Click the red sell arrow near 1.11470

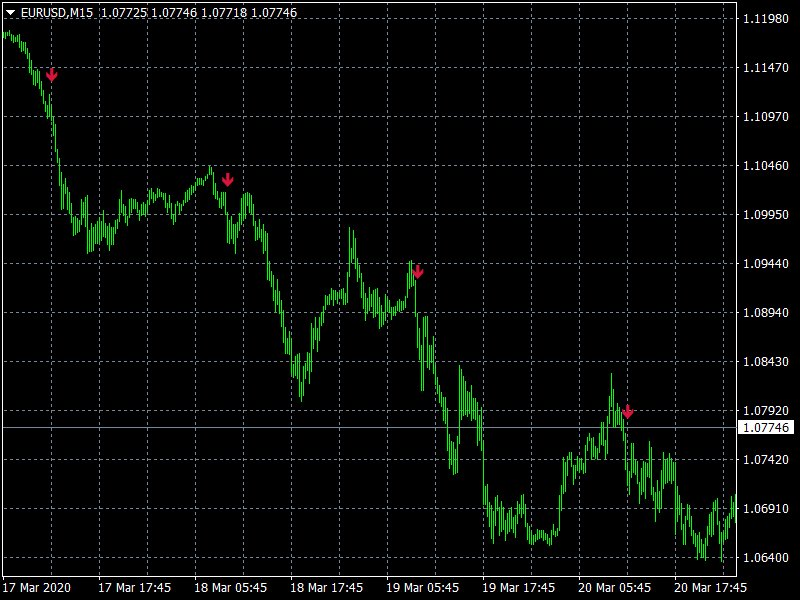(x=52, y=75)
